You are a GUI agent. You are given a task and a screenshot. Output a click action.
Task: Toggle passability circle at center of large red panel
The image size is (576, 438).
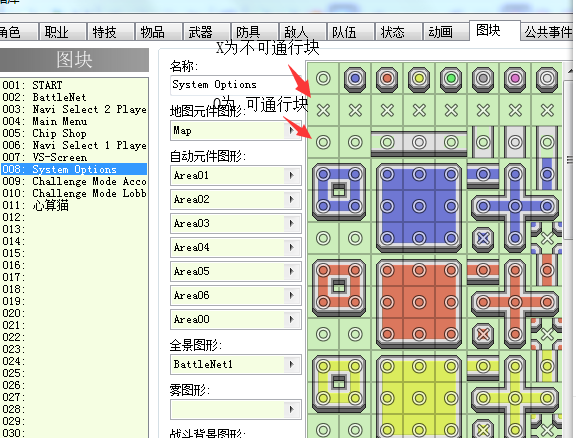[419, 302]
